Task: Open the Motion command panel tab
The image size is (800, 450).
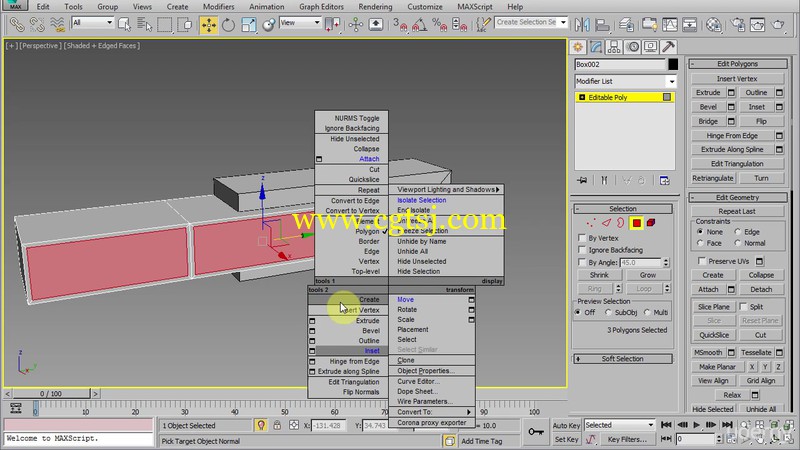Action: click(x=633, y=47)
